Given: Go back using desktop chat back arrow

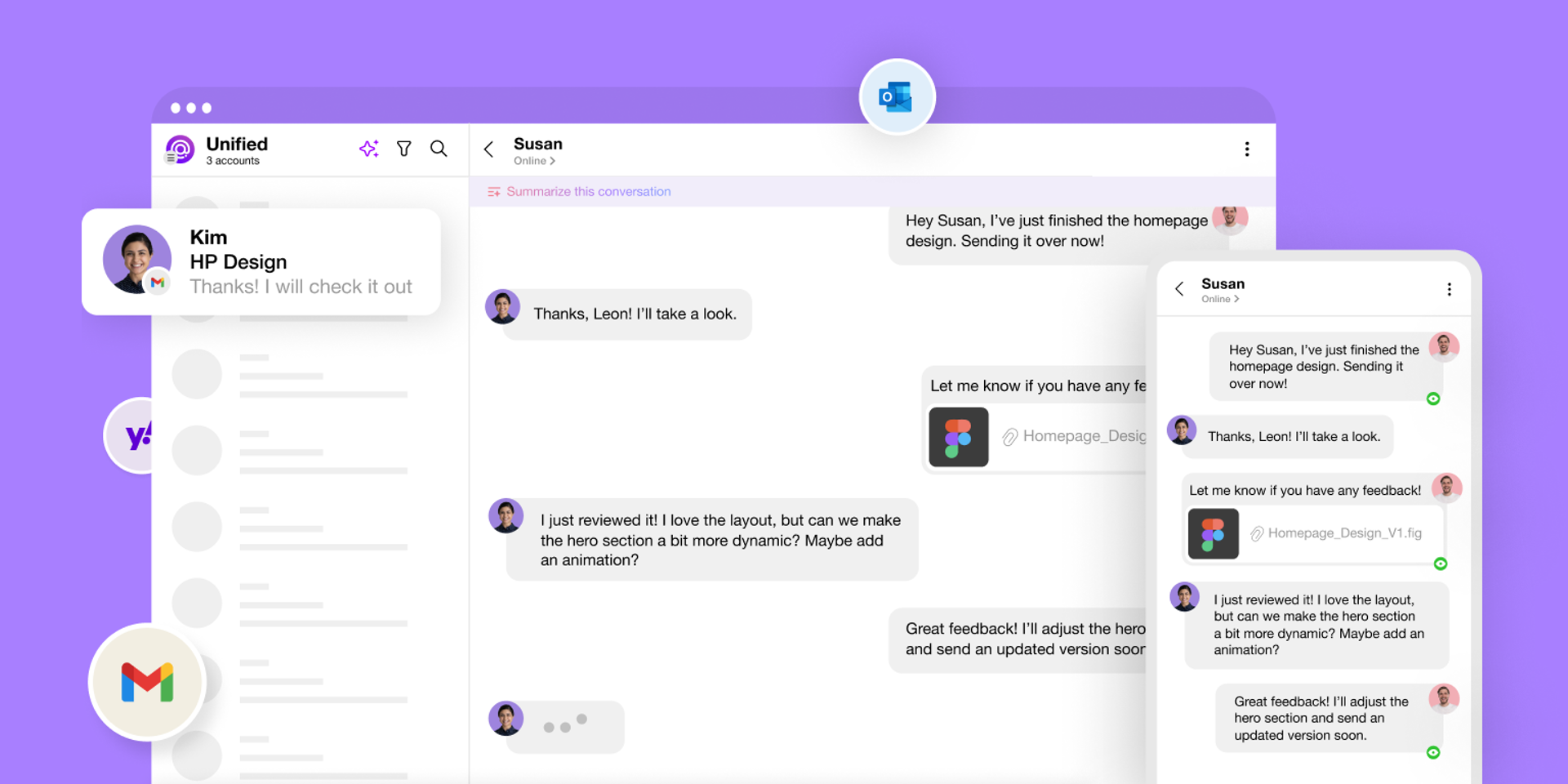Looking at the screenshot, I should click(489, 149).
